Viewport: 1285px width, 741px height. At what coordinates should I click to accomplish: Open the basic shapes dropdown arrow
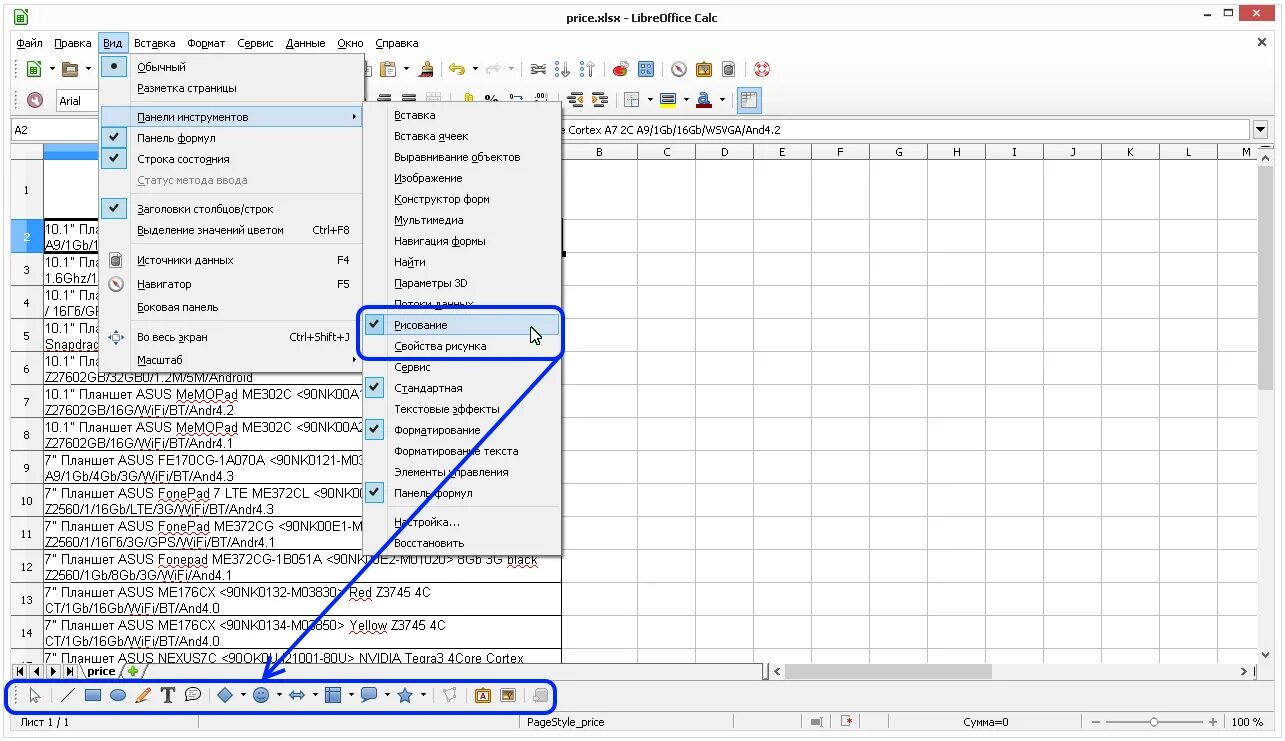pos(243,695)
